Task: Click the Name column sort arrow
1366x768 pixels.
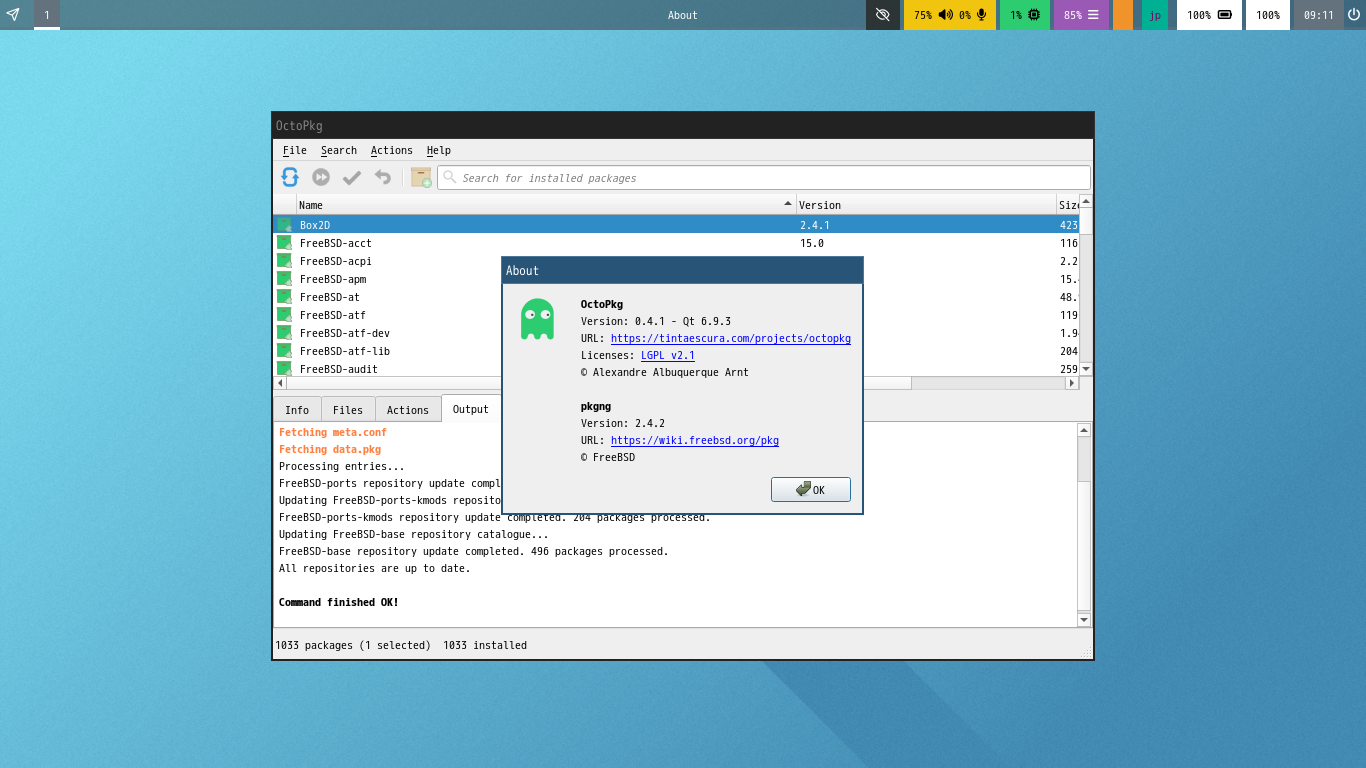Action: (x=788, y=204)
